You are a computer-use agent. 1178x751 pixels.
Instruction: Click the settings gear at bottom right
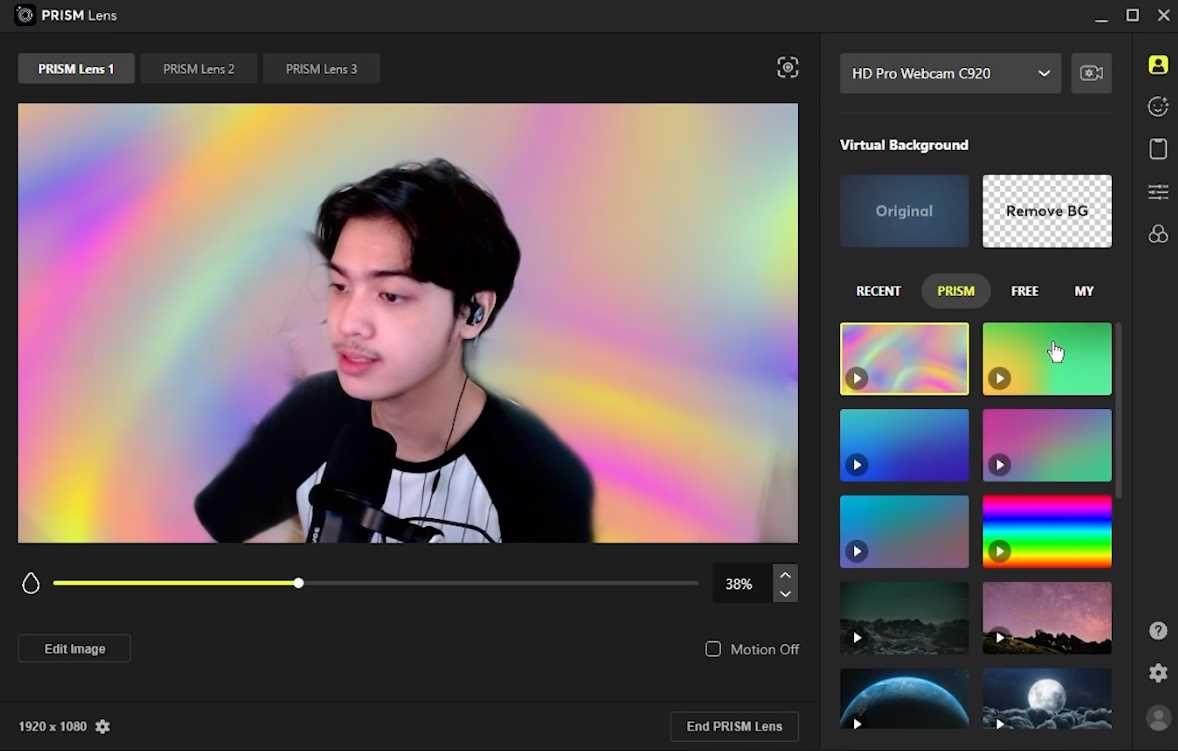click(x=1157, y=673)
